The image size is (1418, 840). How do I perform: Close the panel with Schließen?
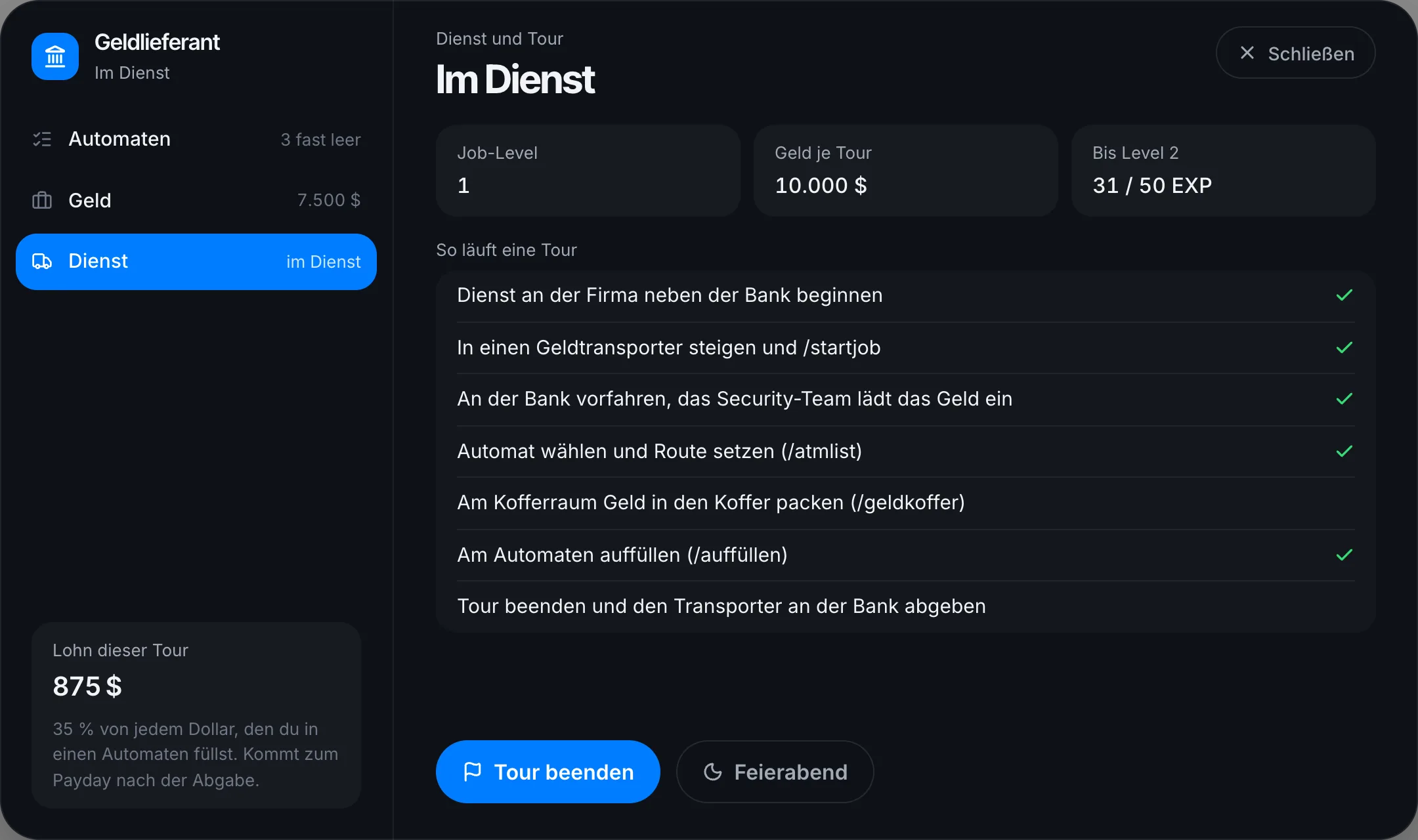(x=1296, y=53)
